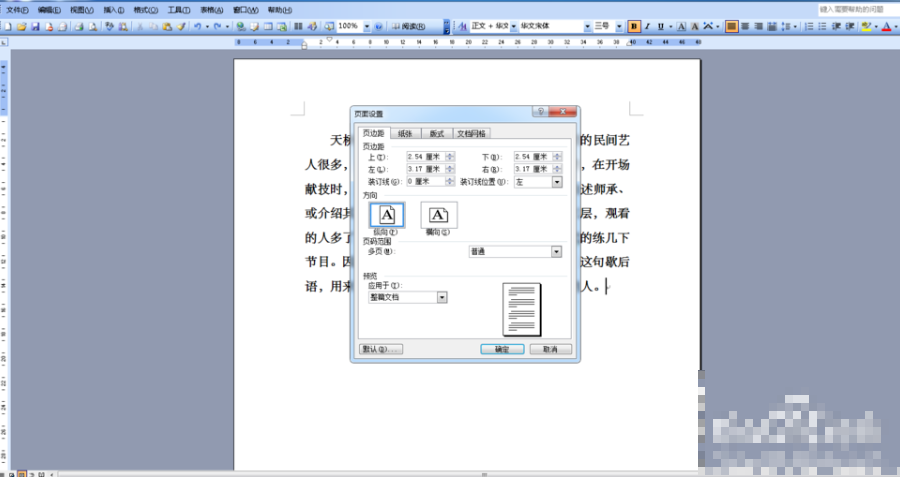Insert a table from toolbar
The image size is (900, 477).
[268, 26]
